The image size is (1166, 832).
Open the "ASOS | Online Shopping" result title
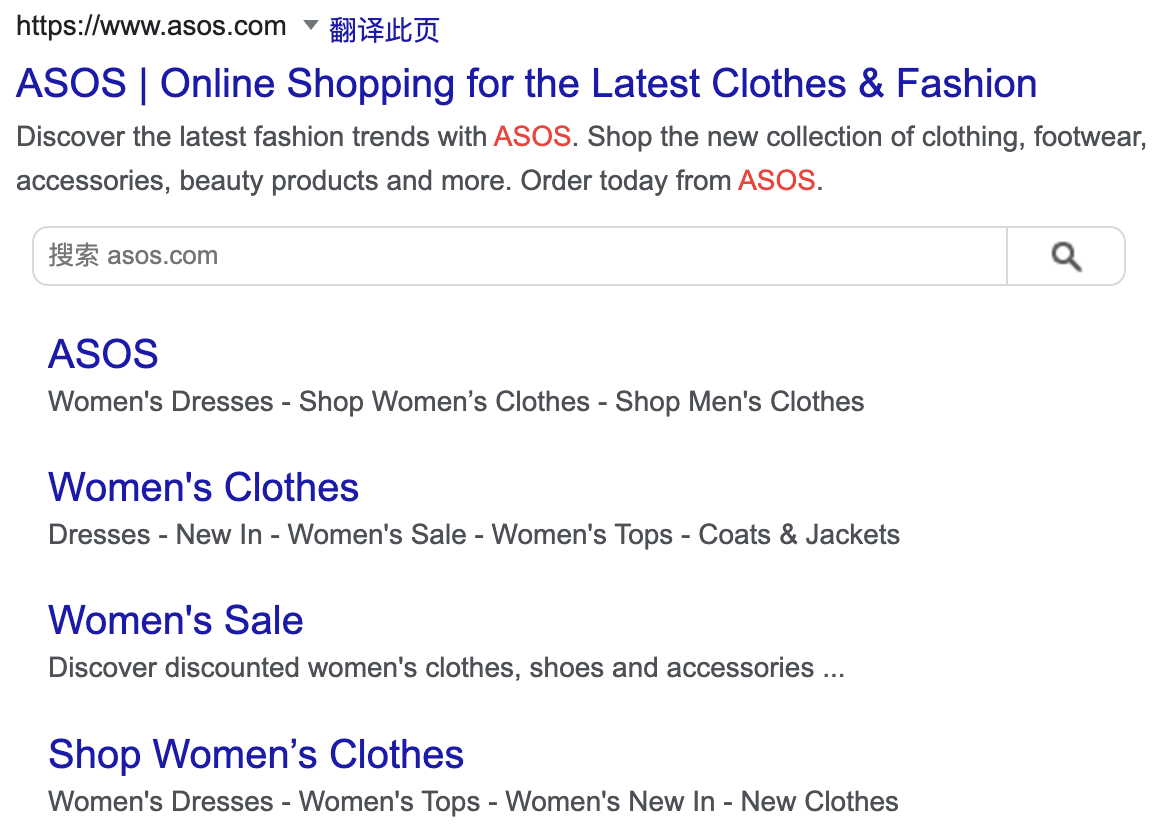[x=526, y=84]
